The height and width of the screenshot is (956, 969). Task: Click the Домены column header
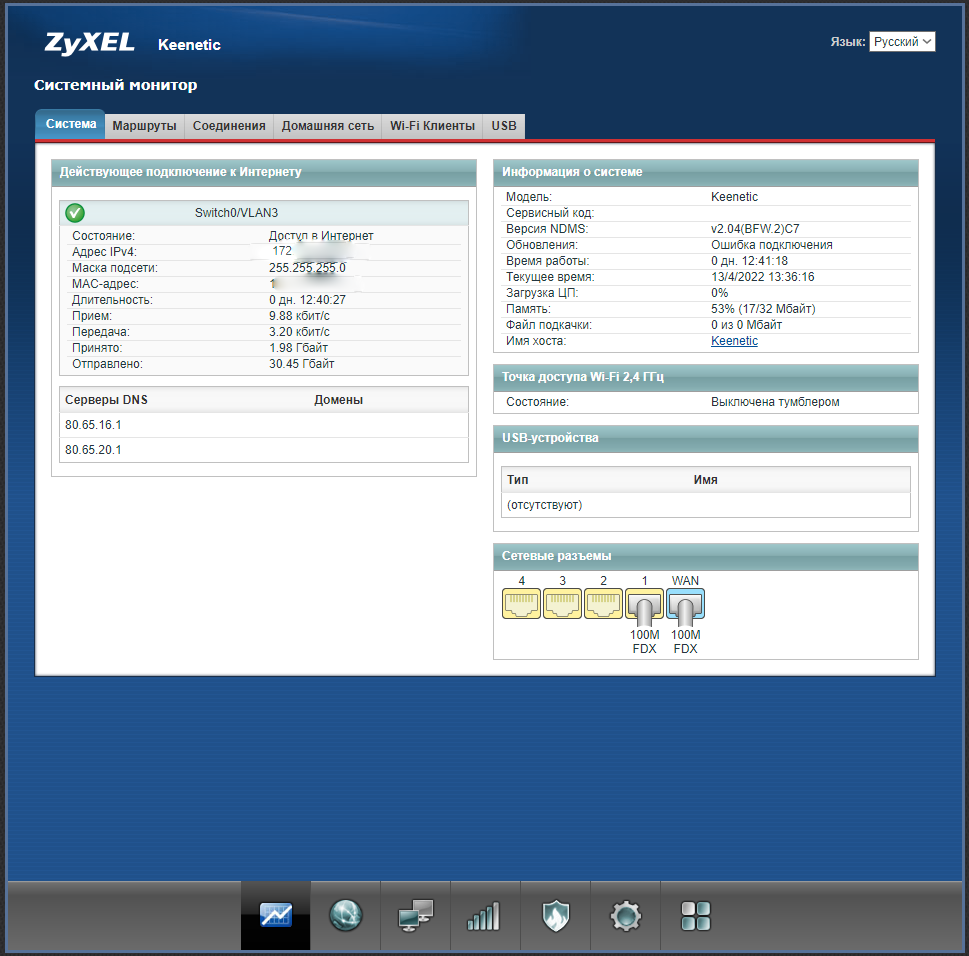(338, 400)
